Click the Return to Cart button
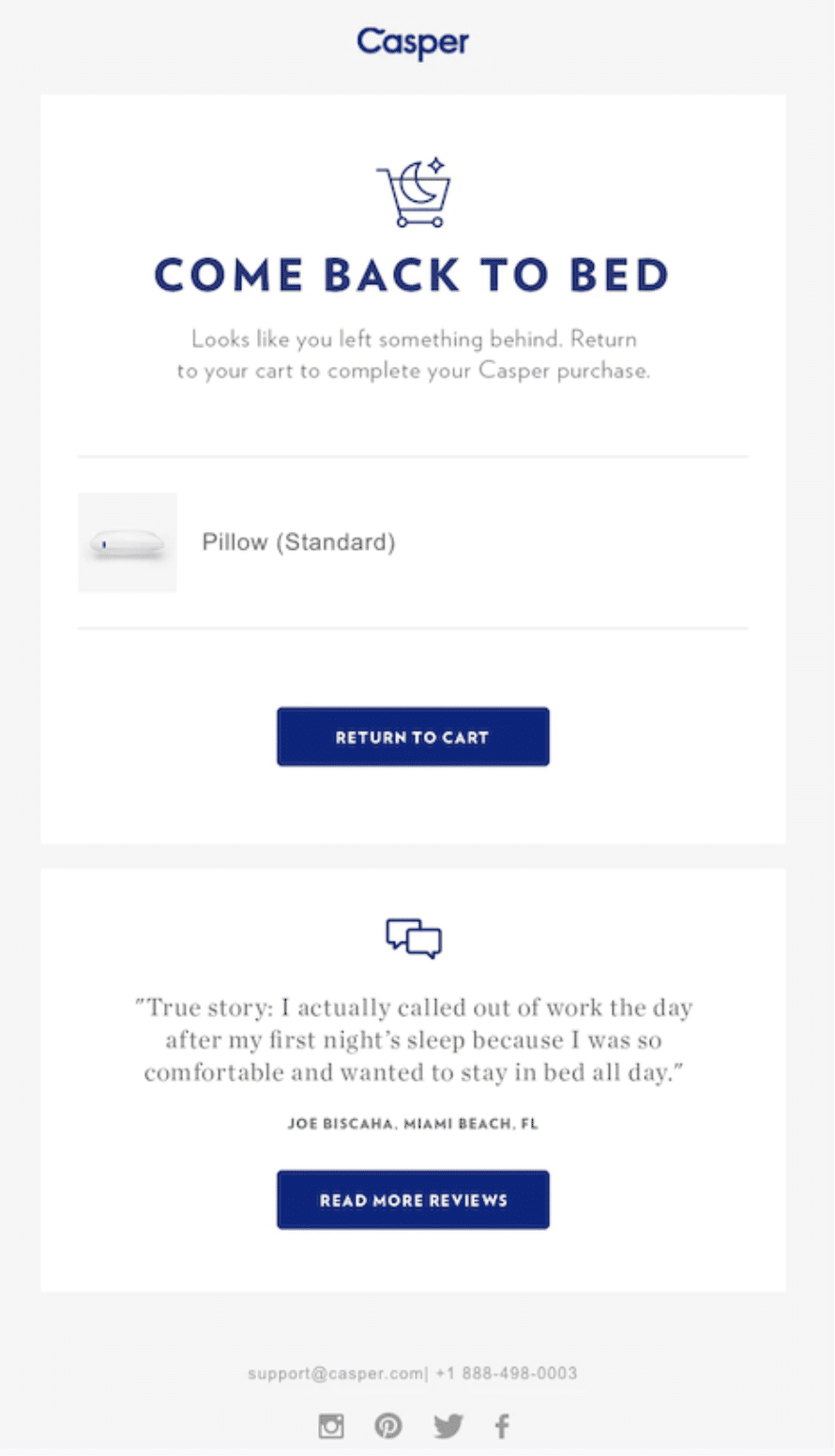 tap(413, 736)
